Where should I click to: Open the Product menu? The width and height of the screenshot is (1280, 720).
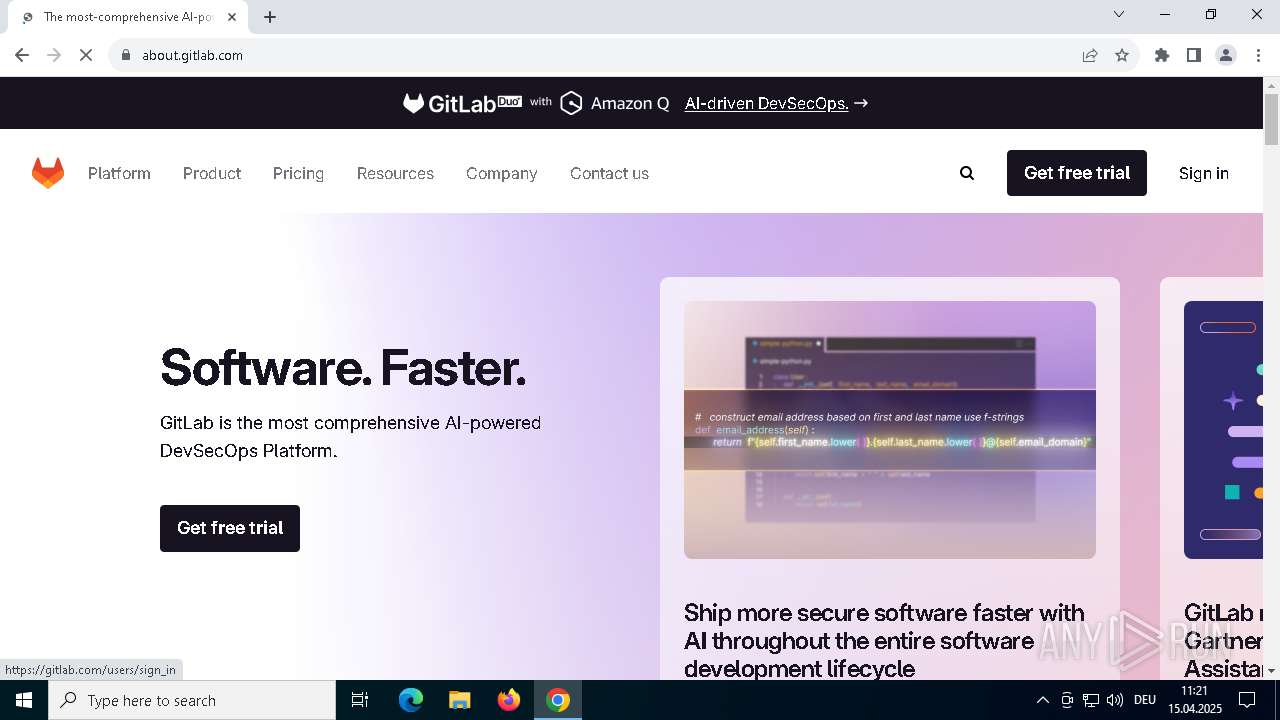click(212, 173)
